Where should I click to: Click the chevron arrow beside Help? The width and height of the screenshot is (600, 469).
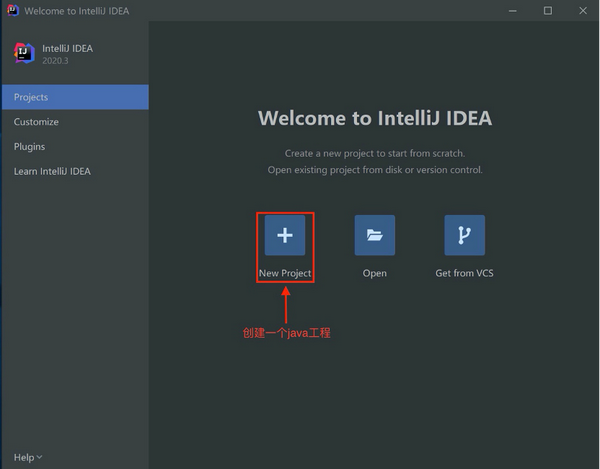39,458
